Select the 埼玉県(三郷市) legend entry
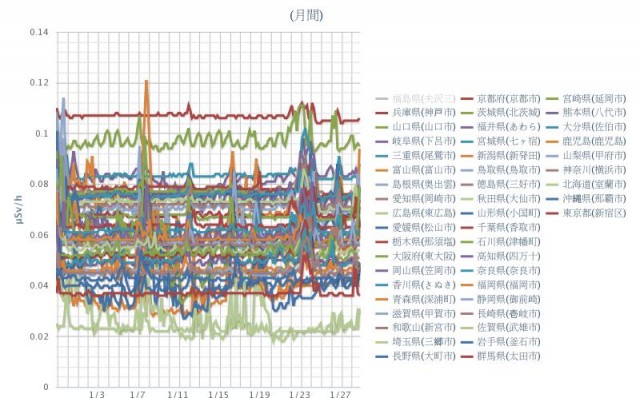The image size is (640, 398). (416, 342)
